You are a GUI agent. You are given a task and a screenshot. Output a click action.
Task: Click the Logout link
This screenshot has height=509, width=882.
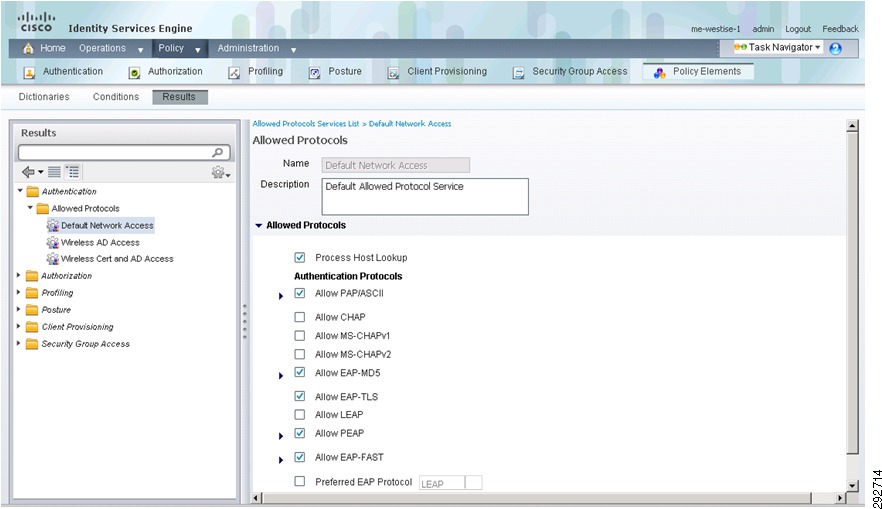click(x=798, y=29)
